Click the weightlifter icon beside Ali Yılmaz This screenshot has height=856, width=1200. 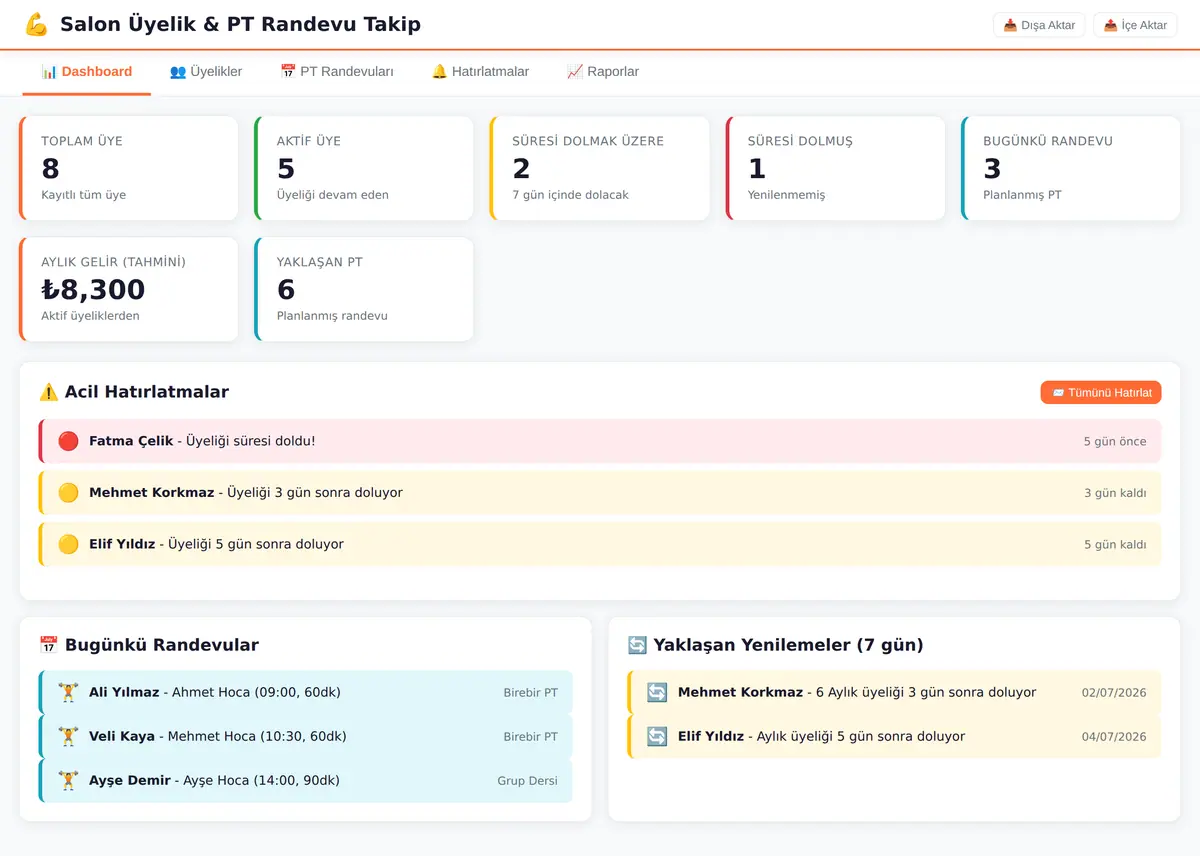tap(68, 692)
